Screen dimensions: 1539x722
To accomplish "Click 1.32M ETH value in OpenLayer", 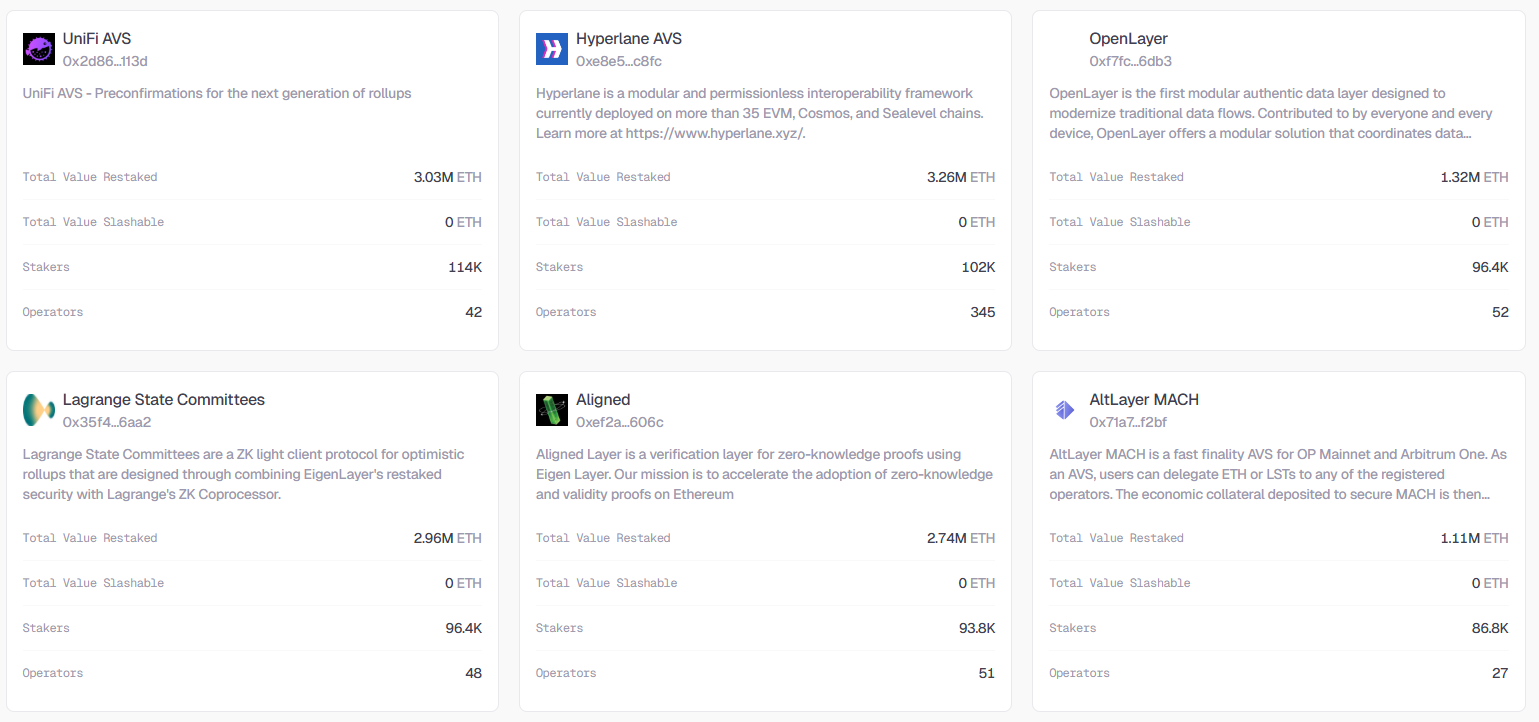I will (x=1475, y=177).
